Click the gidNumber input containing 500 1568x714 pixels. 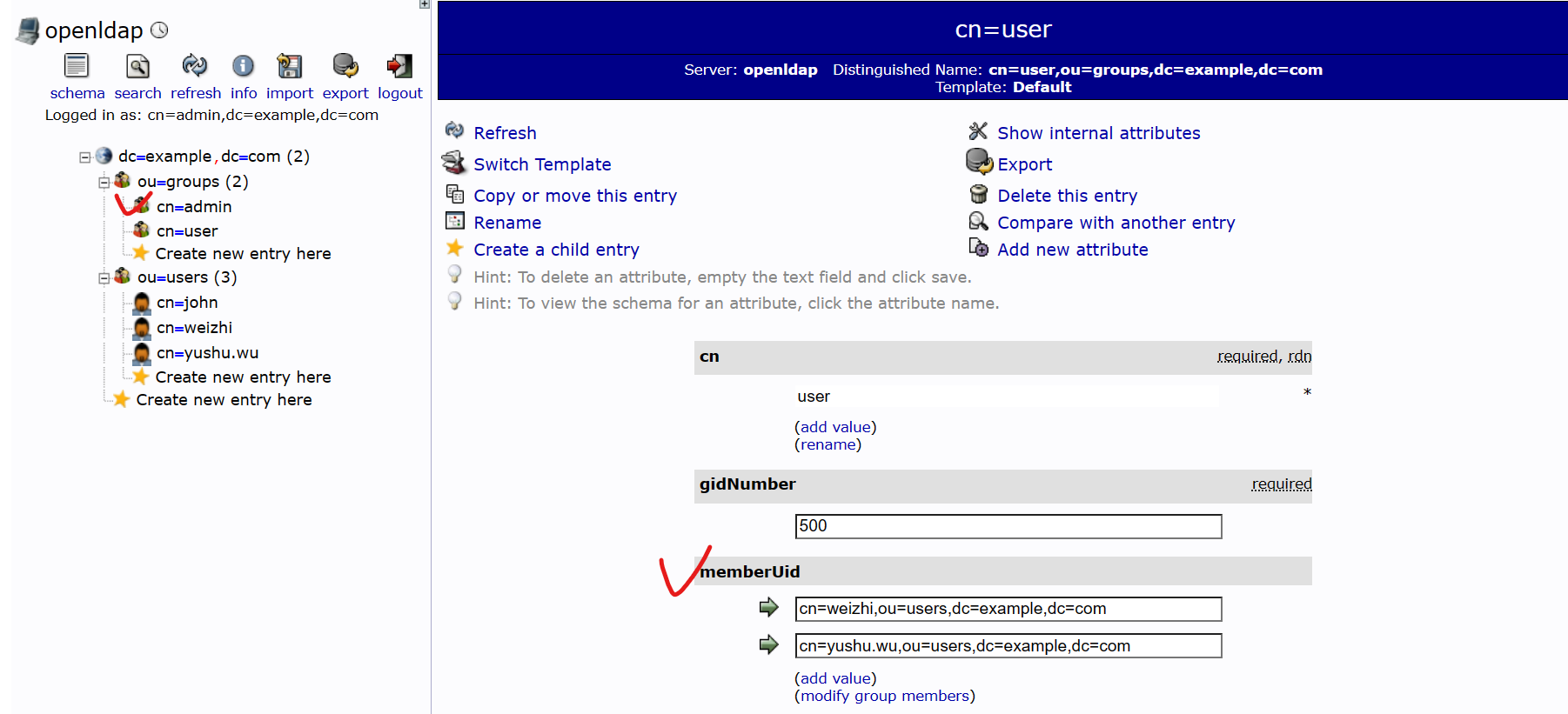pos(1008,526)
